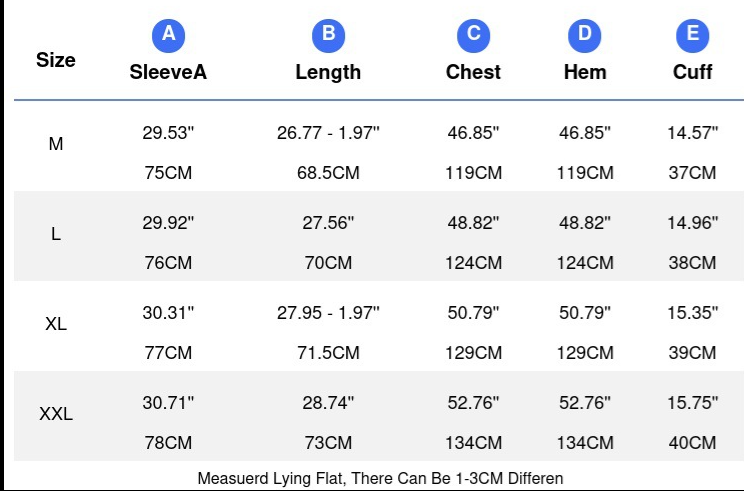Click the blue B circle icon
This screenshot has height=491, width=744.
pos(328,36)
